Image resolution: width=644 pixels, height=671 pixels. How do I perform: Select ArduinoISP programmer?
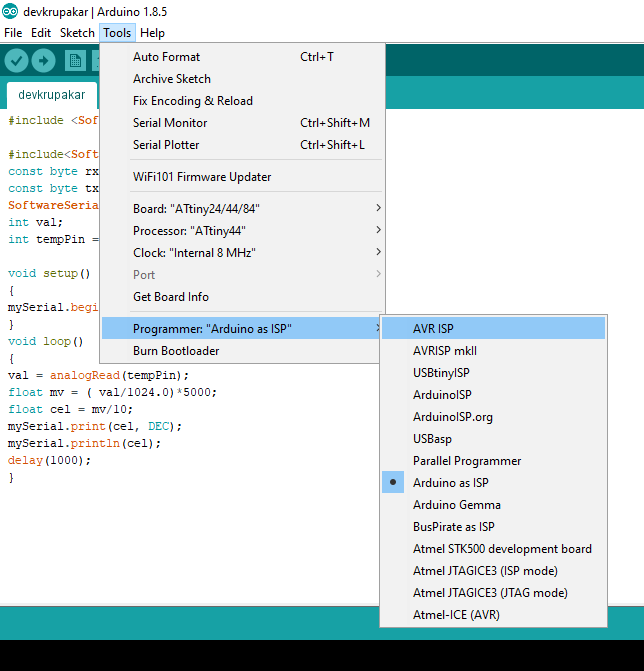[x=493, y=395]
